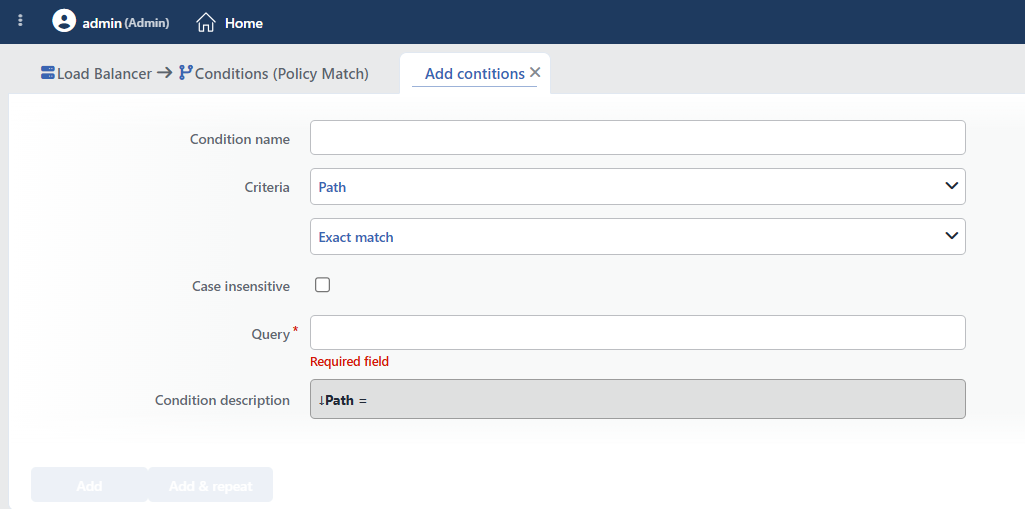Click the (Admin) role text
The image size is (1025, 509).
[x=147, y=23]
